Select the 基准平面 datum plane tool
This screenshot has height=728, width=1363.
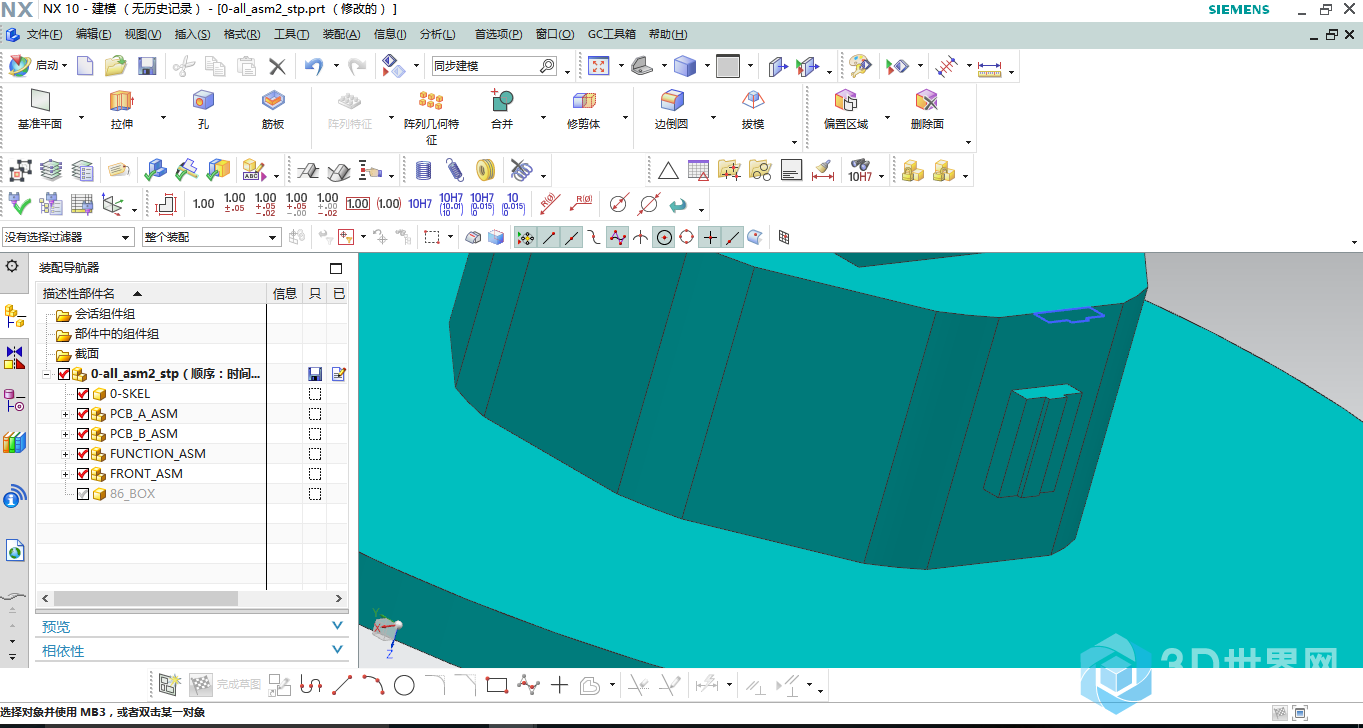(x=40, y=110)
